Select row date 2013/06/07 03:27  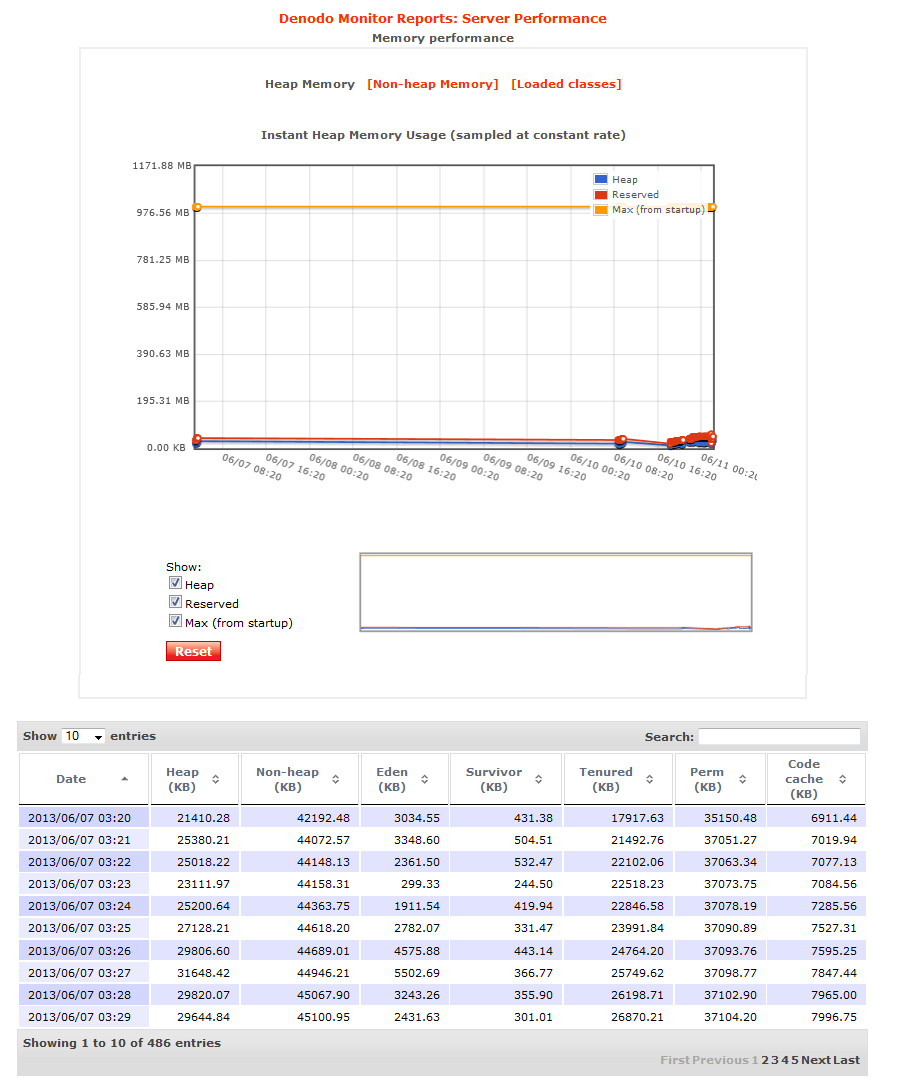tap(79, 973)
